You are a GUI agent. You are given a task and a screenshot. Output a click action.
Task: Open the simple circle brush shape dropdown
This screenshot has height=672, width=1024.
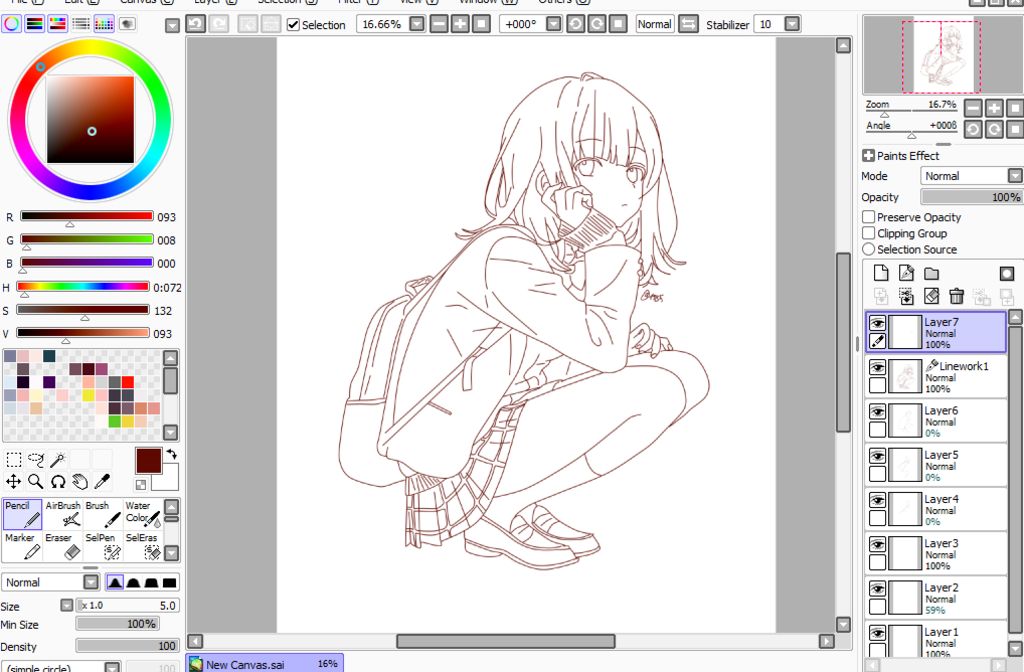click(112, 668)
